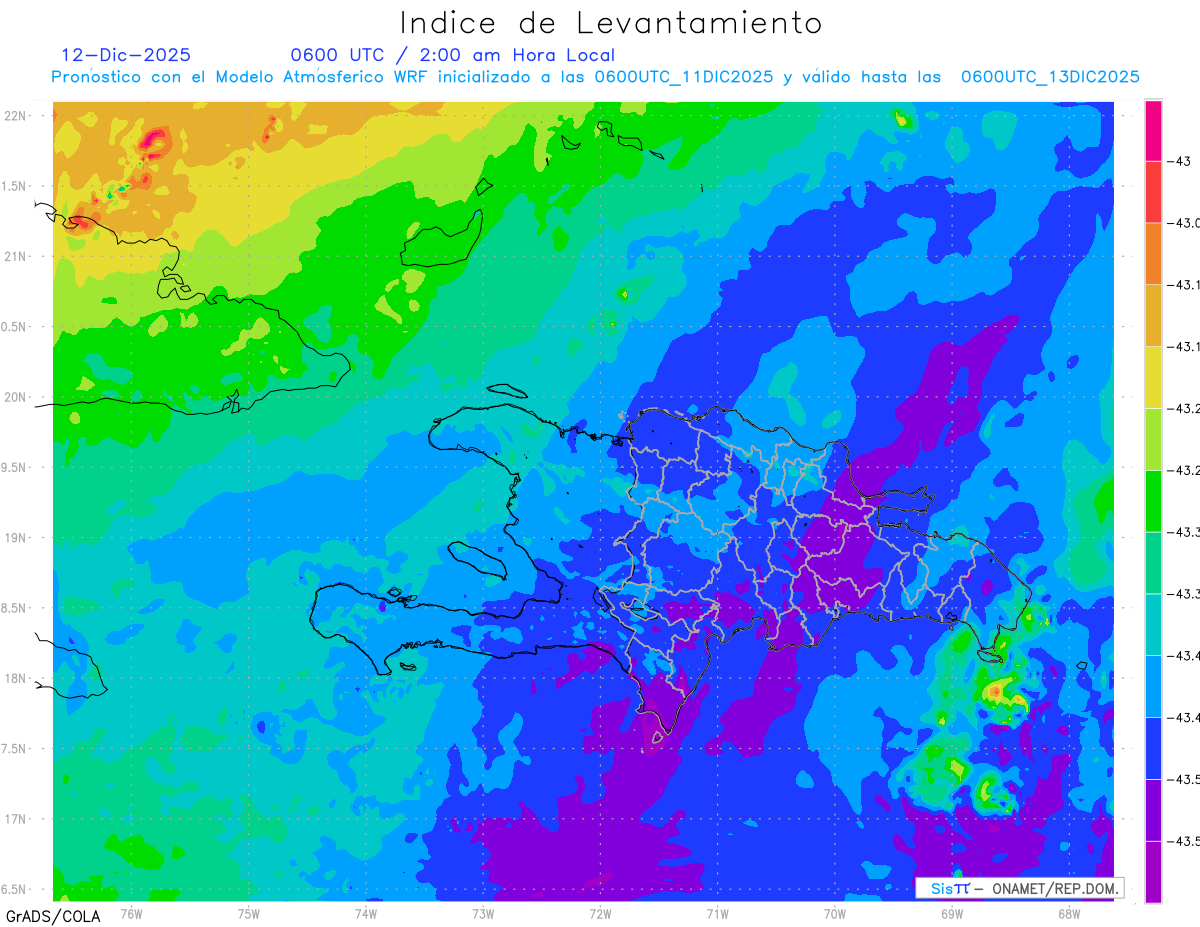
Task: Click the pure green colorbar swatch
Action: pos(1153,501)
